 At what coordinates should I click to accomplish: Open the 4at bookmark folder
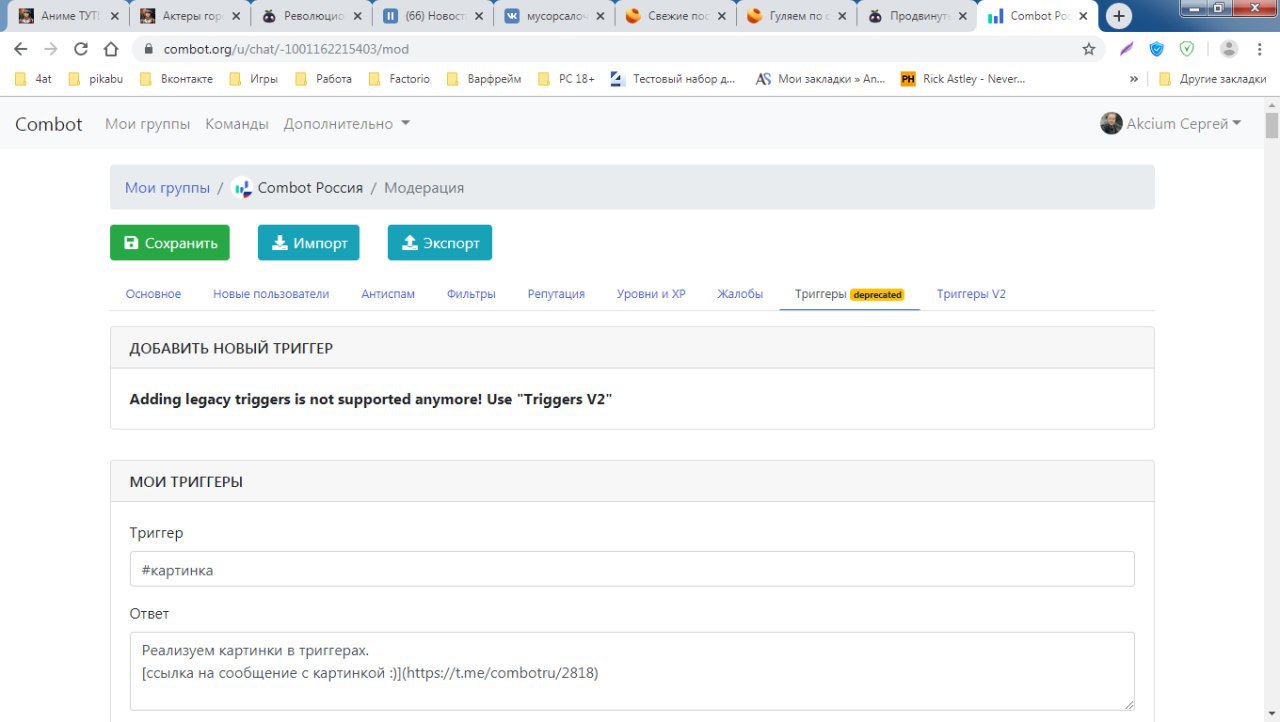33,79
